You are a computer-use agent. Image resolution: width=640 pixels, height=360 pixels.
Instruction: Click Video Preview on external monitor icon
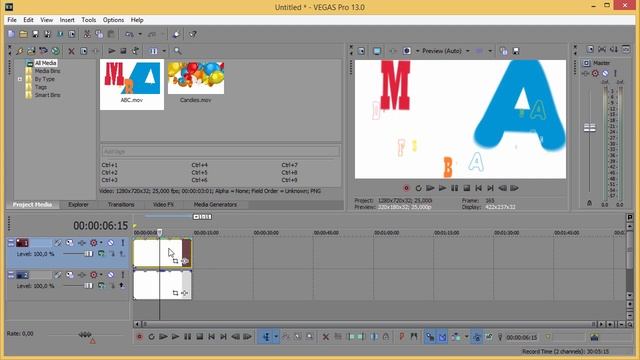377,51
